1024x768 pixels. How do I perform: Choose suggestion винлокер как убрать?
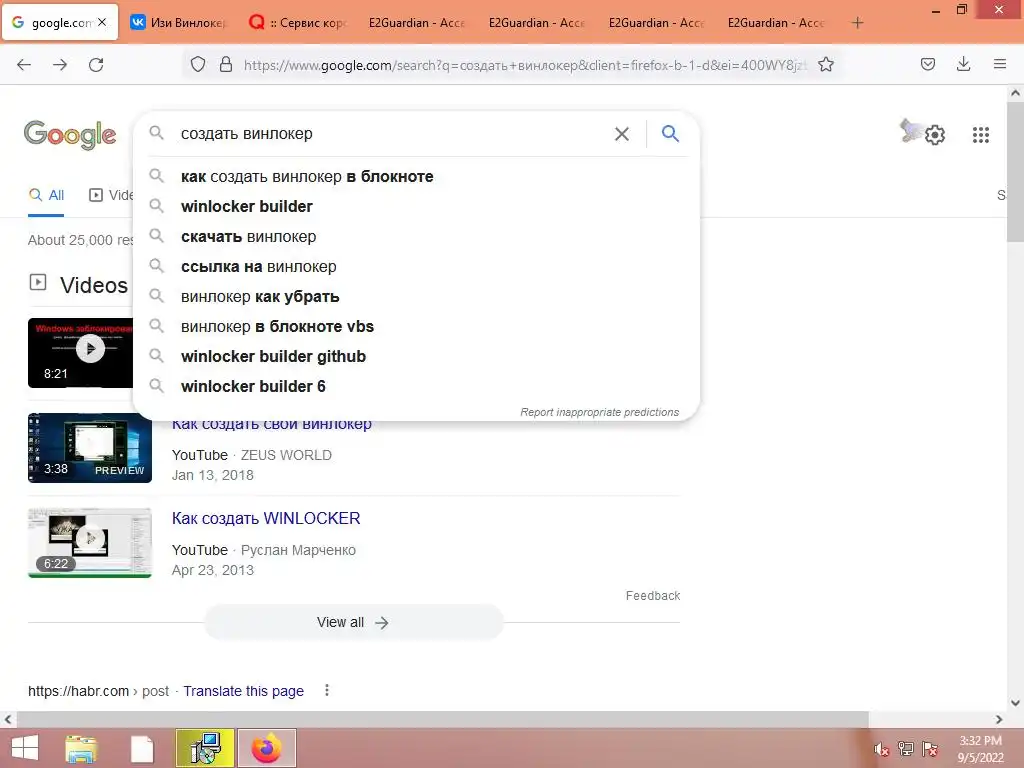click(416, 296)
